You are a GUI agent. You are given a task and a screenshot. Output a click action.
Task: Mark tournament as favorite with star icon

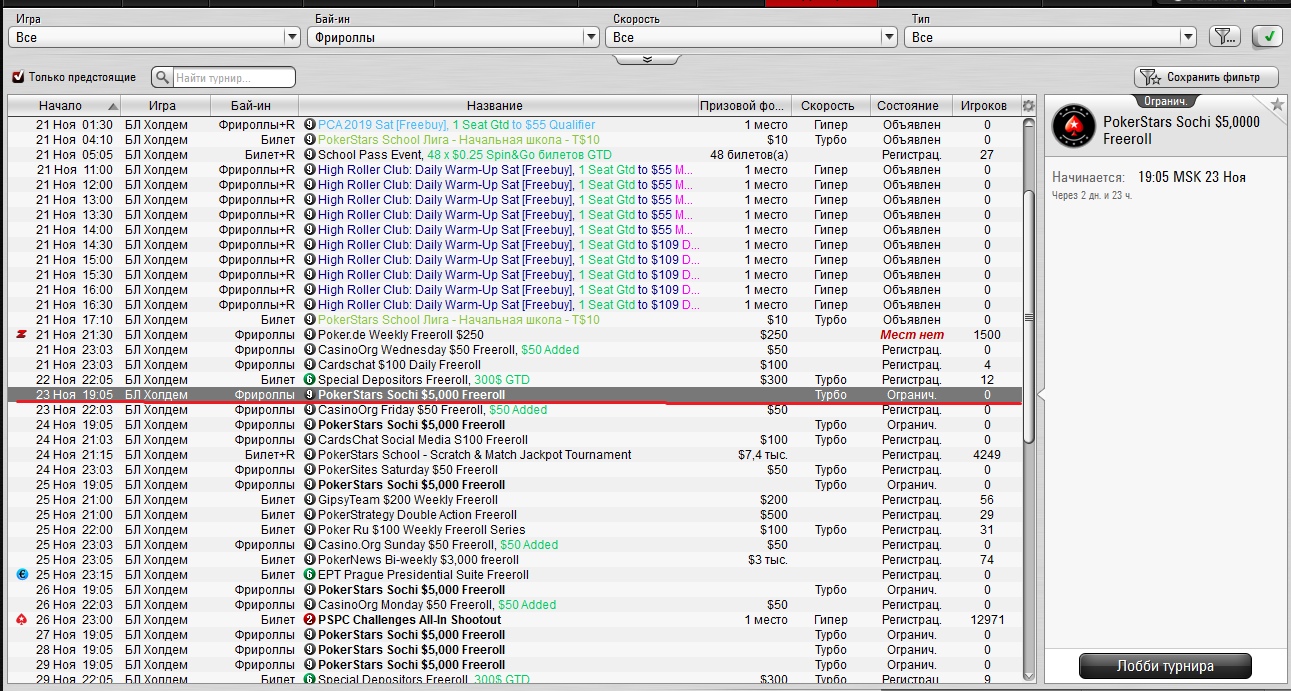1277,105
